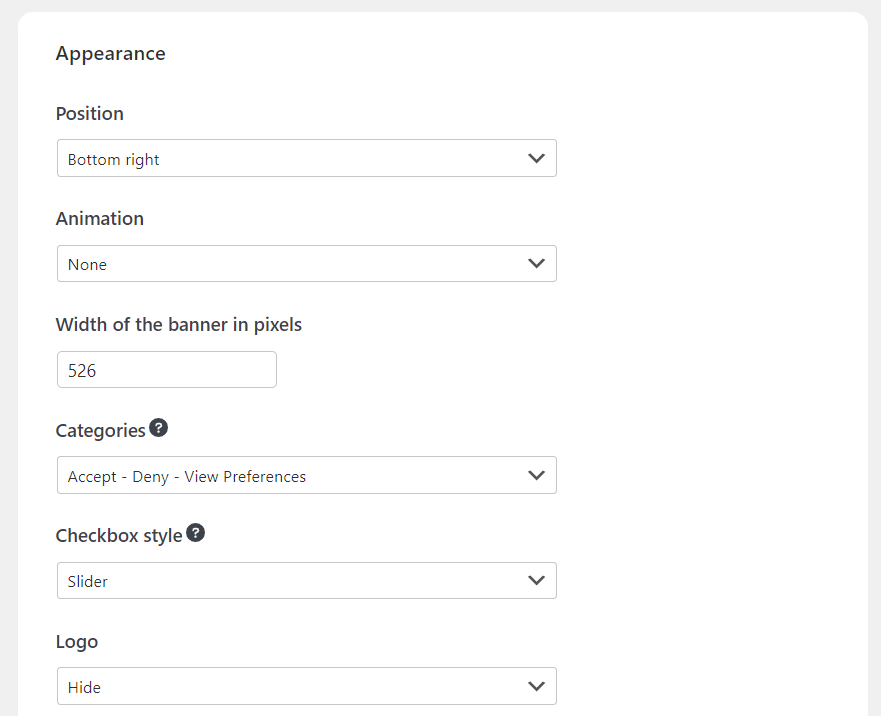Click the chevron arrow of the Animation select
Image resolution: width=881 pixels, height=716 pixels.
tap(536, 264)
